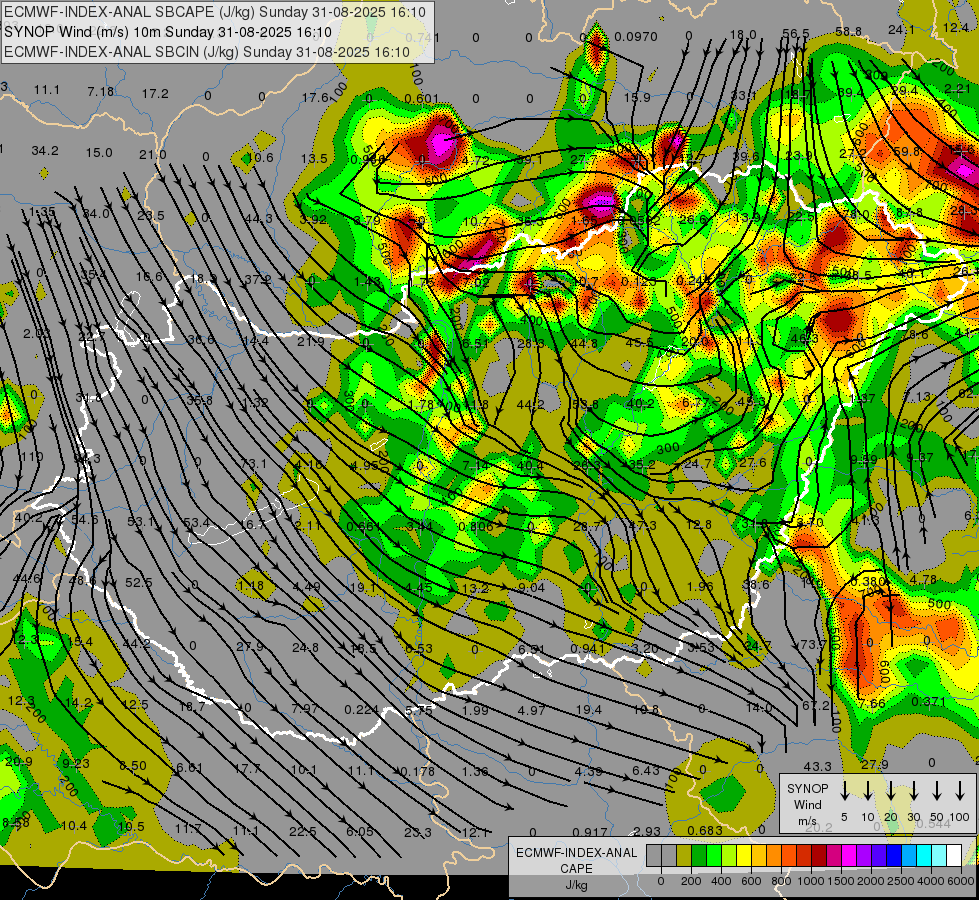Pick the olive swatch on CAPE color bar

coord(684,855)
